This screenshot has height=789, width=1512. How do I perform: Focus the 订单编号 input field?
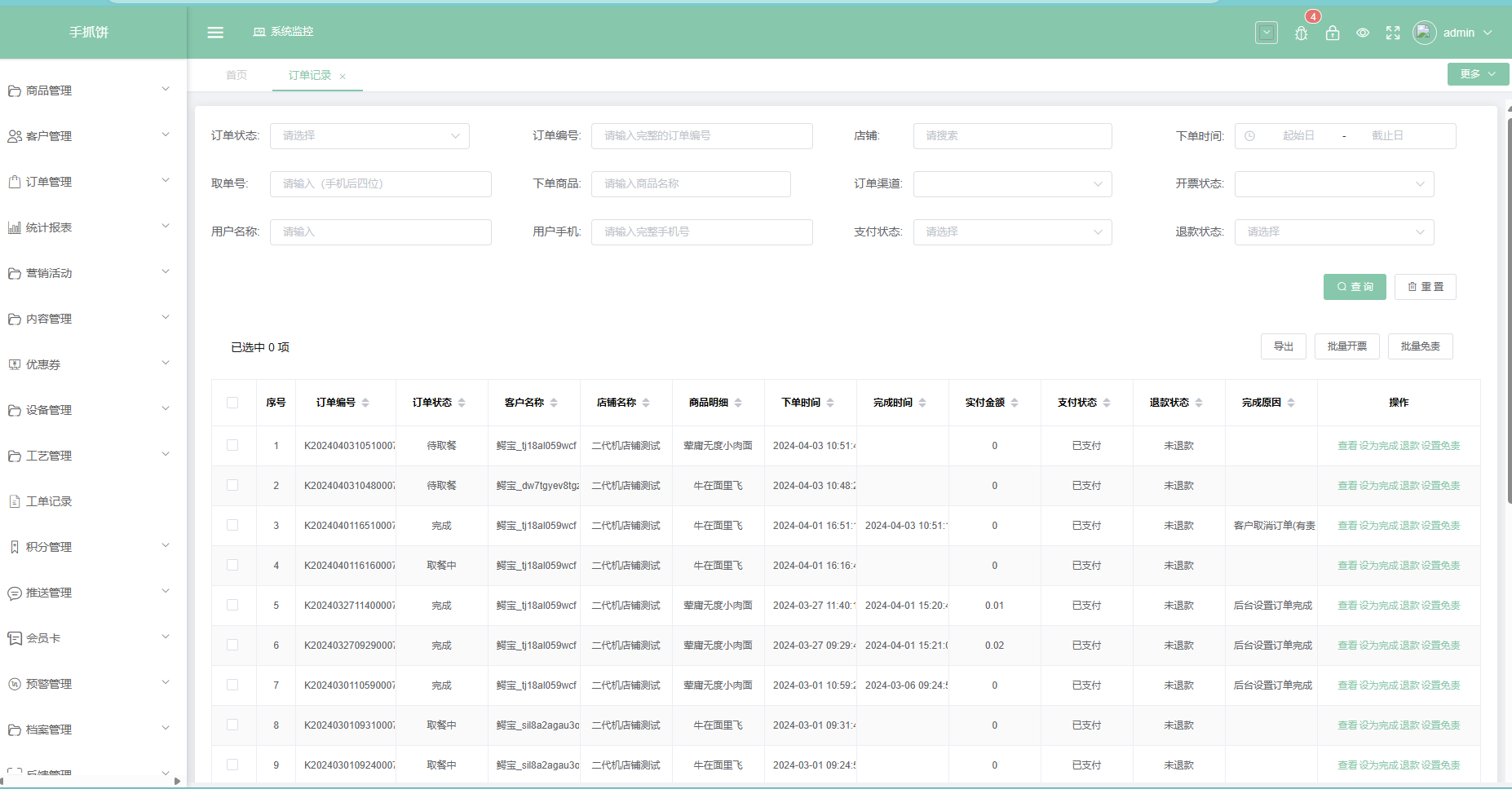pos(702,136)
